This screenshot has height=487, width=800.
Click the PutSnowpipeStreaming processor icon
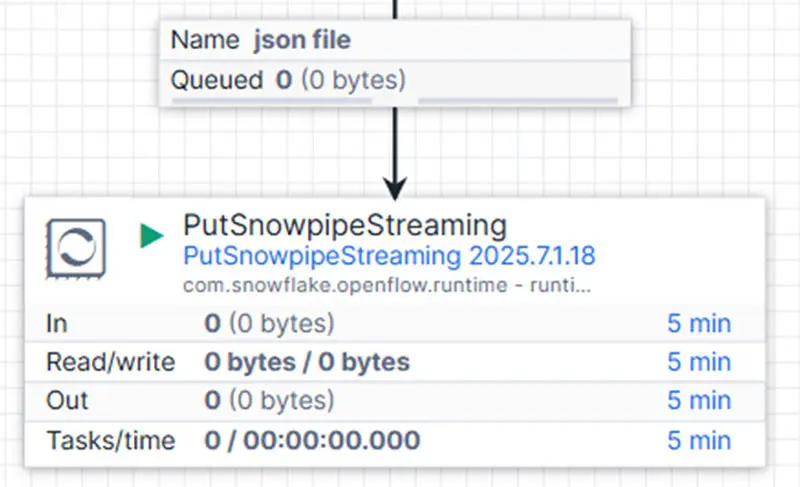click(76, 248)
